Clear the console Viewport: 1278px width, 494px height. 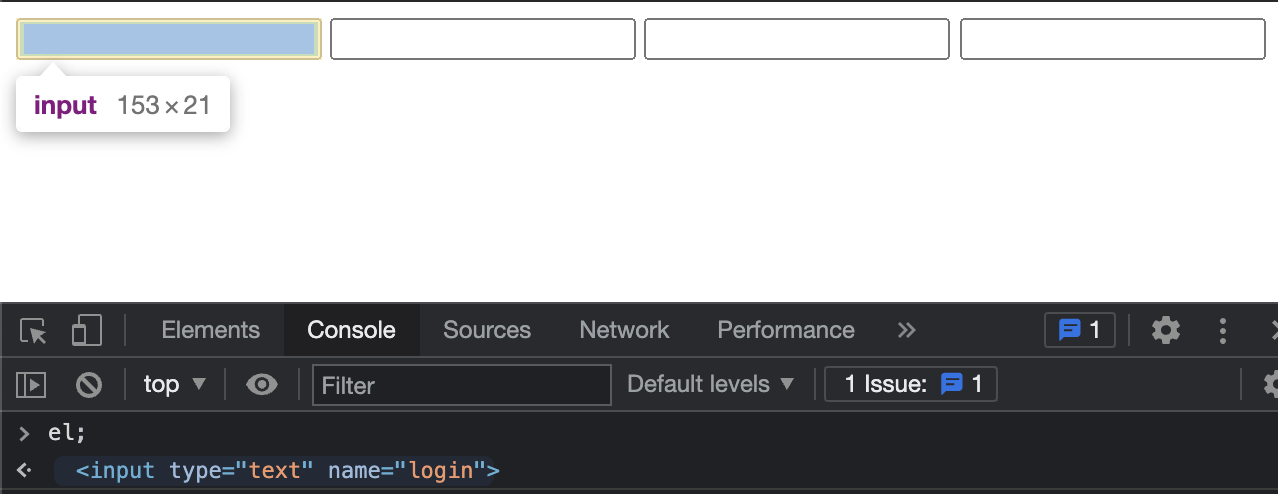(90, 384)
